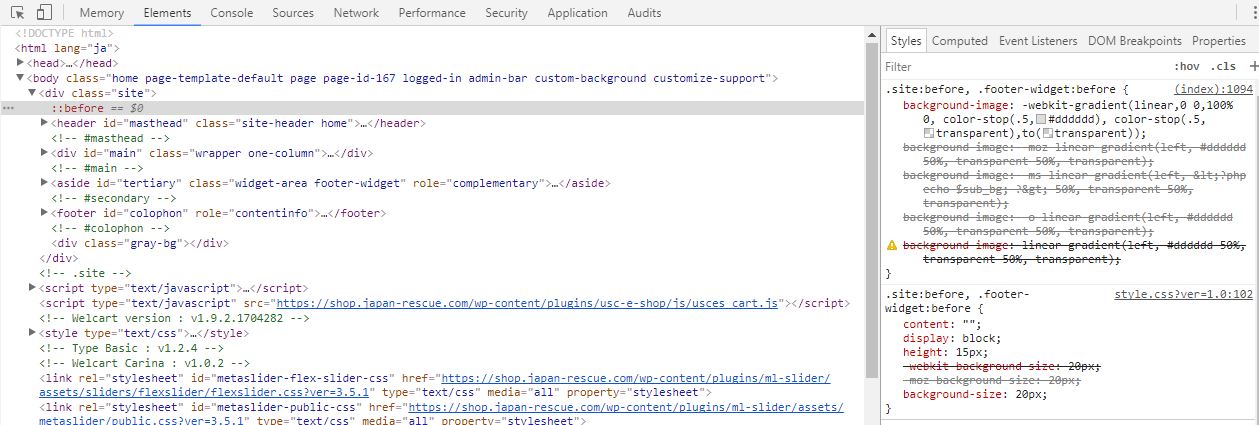Collapse the div class site node

click(32, 93)
